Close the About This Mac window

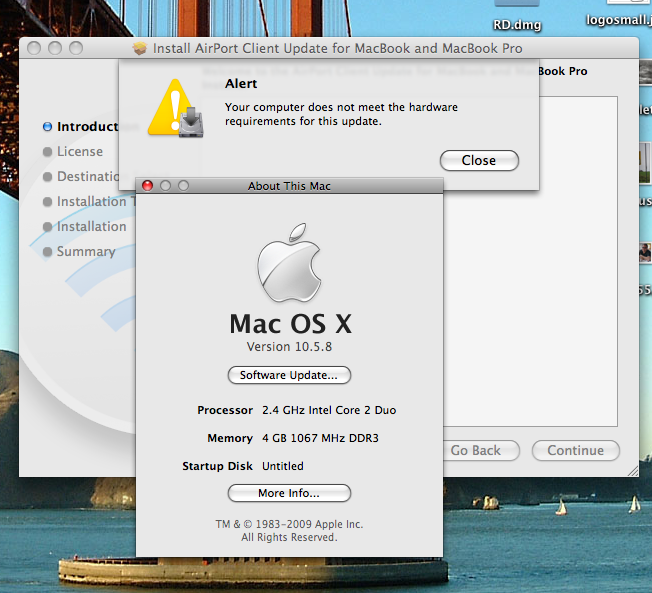tap(148, 185)
